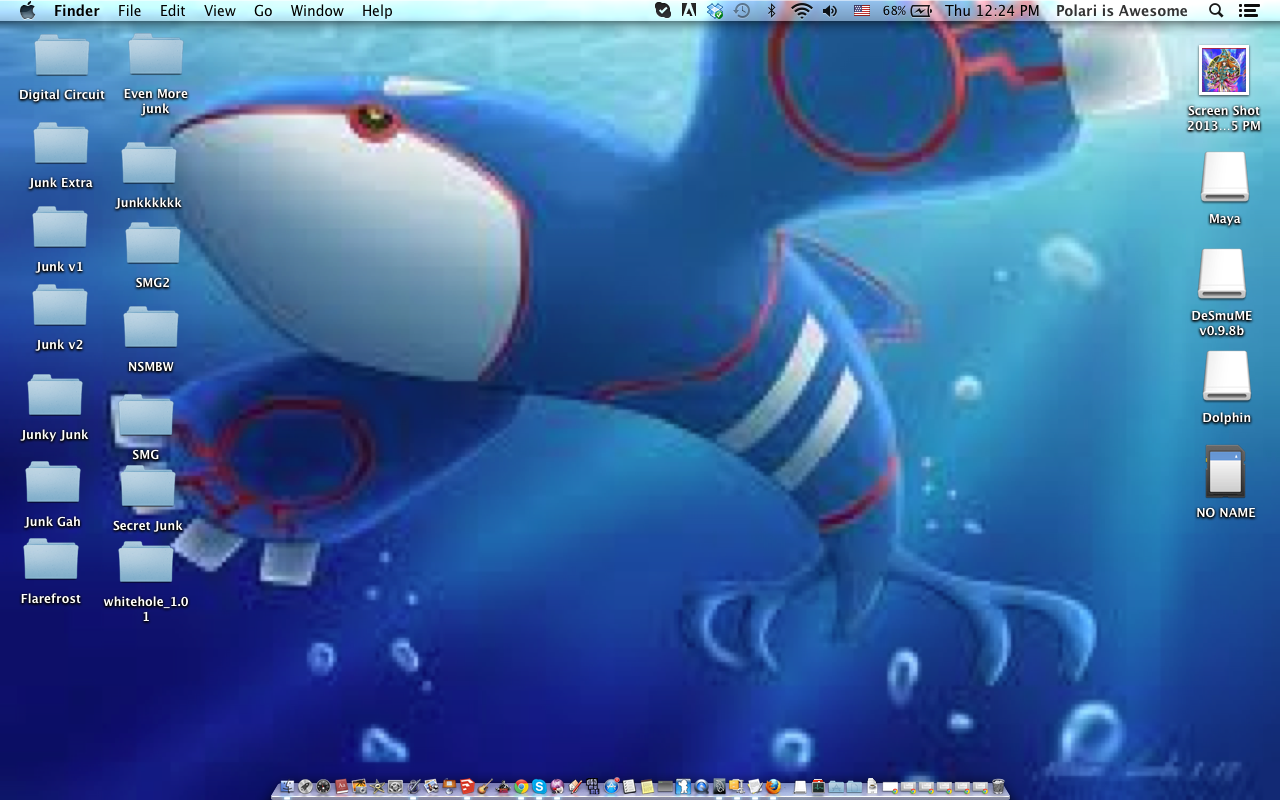This screenshot has width=1280, height=800.
Task: Select the Screen Shot thumbnail on desktop
Action: click(x=1224, y=71)
